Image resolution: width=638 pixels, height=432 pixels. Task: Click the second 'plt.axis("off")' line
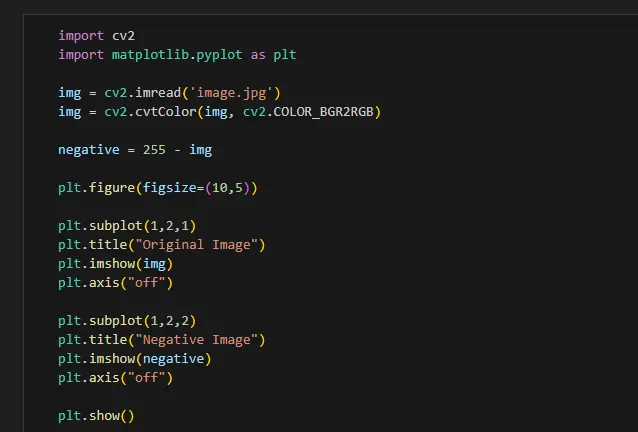point(116,378)
